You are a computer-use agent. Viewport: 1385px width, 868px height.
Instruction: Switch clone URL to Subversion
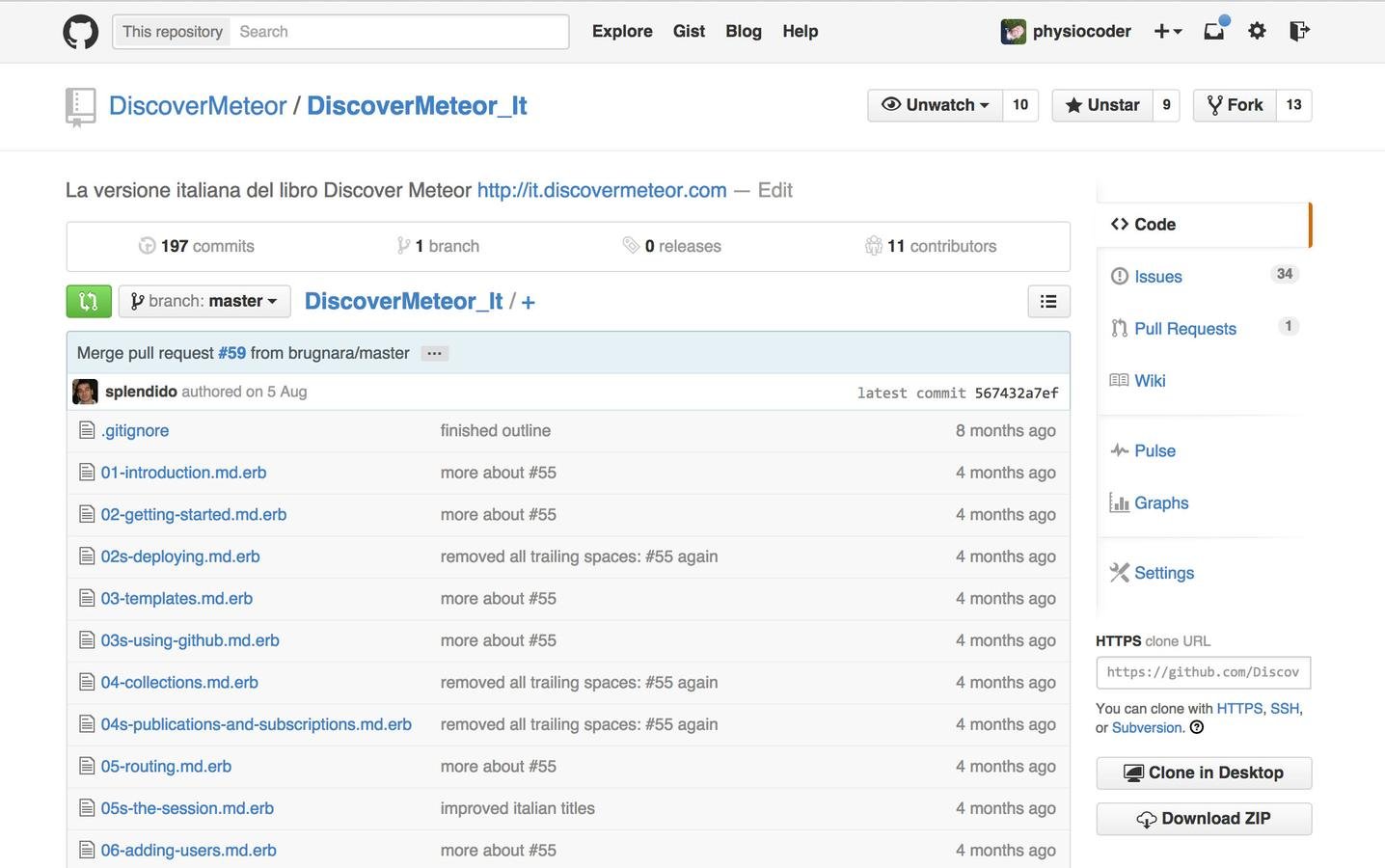coord(1147,728)
